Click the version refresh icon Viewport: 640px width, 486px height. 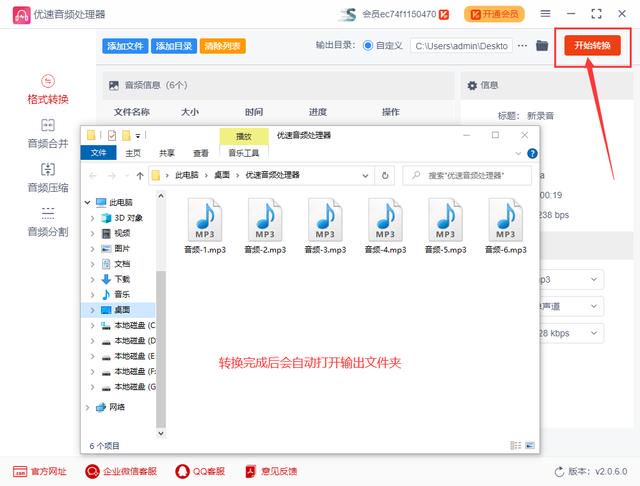559,472
